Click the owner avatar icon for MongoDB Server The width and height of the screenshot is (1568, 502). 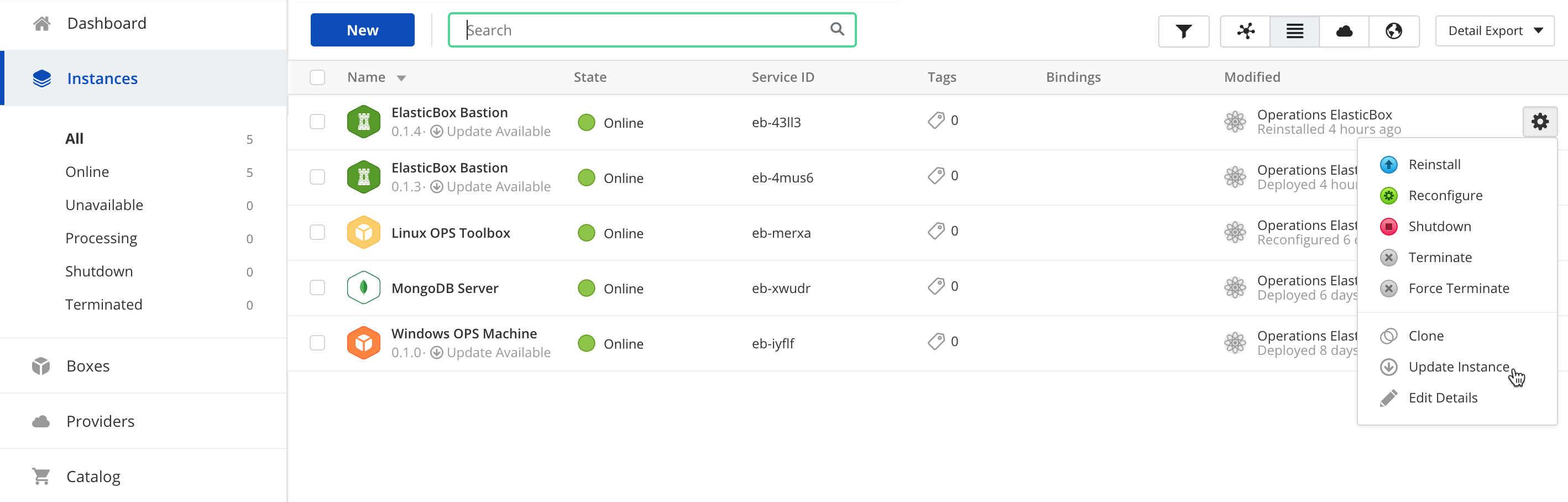click(x=1235, y=287)
